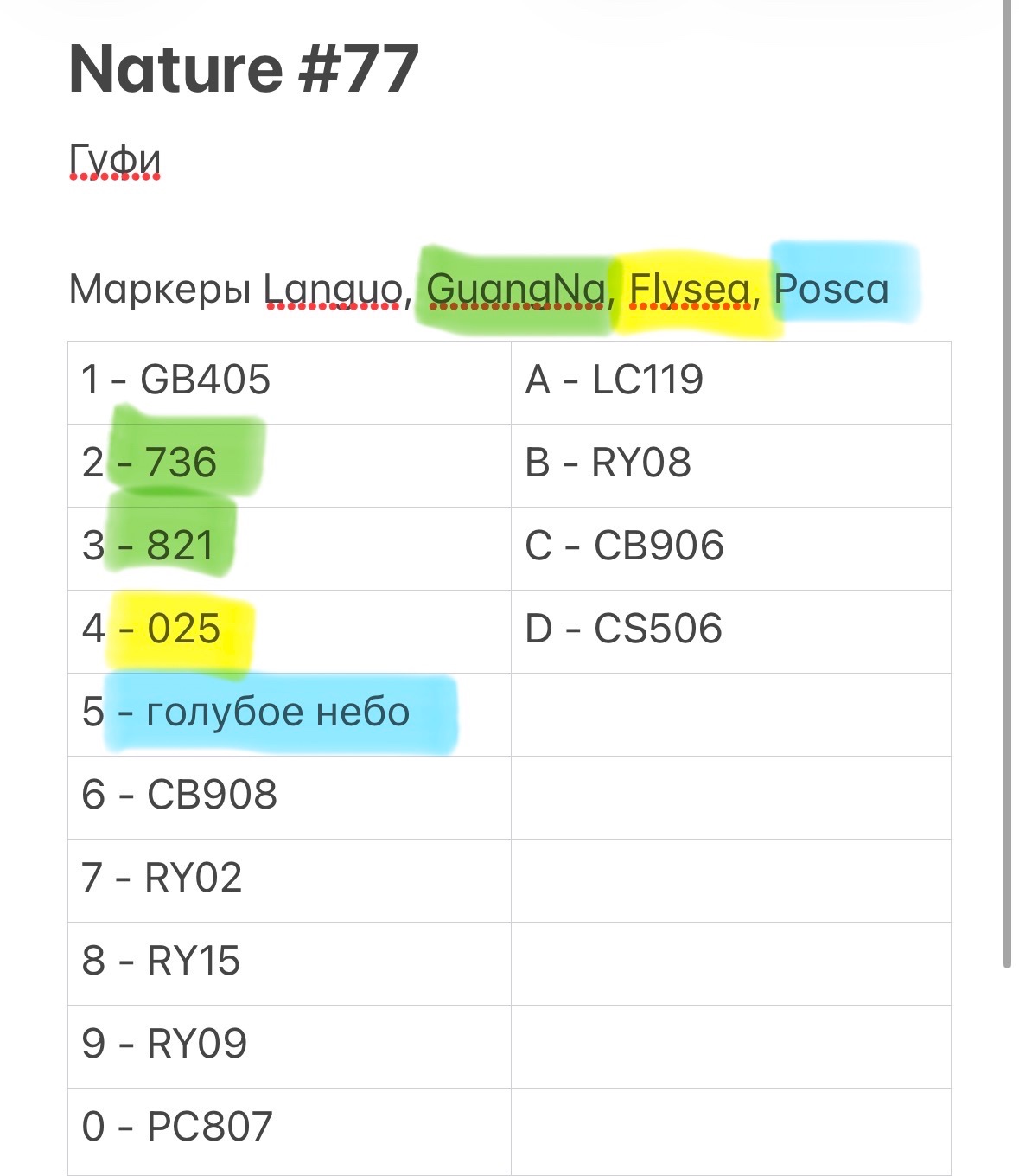The image size is (1019, 1176).
Task: Select the misspelled word "Гуфи"
Action: click(x=115, y=161)
